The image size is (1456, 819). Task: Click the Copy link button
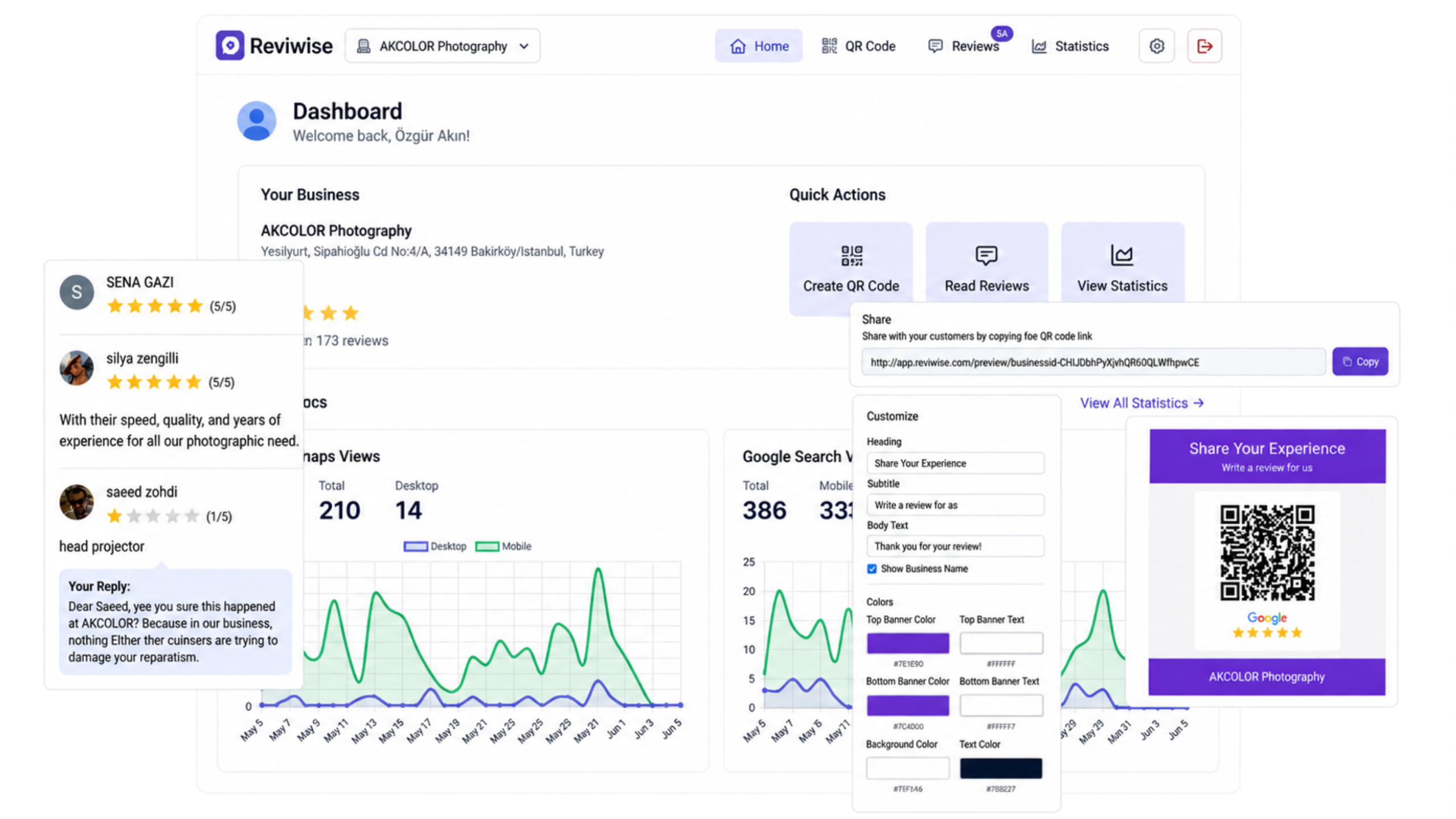pyautogui.click(x=1360, y=362)
